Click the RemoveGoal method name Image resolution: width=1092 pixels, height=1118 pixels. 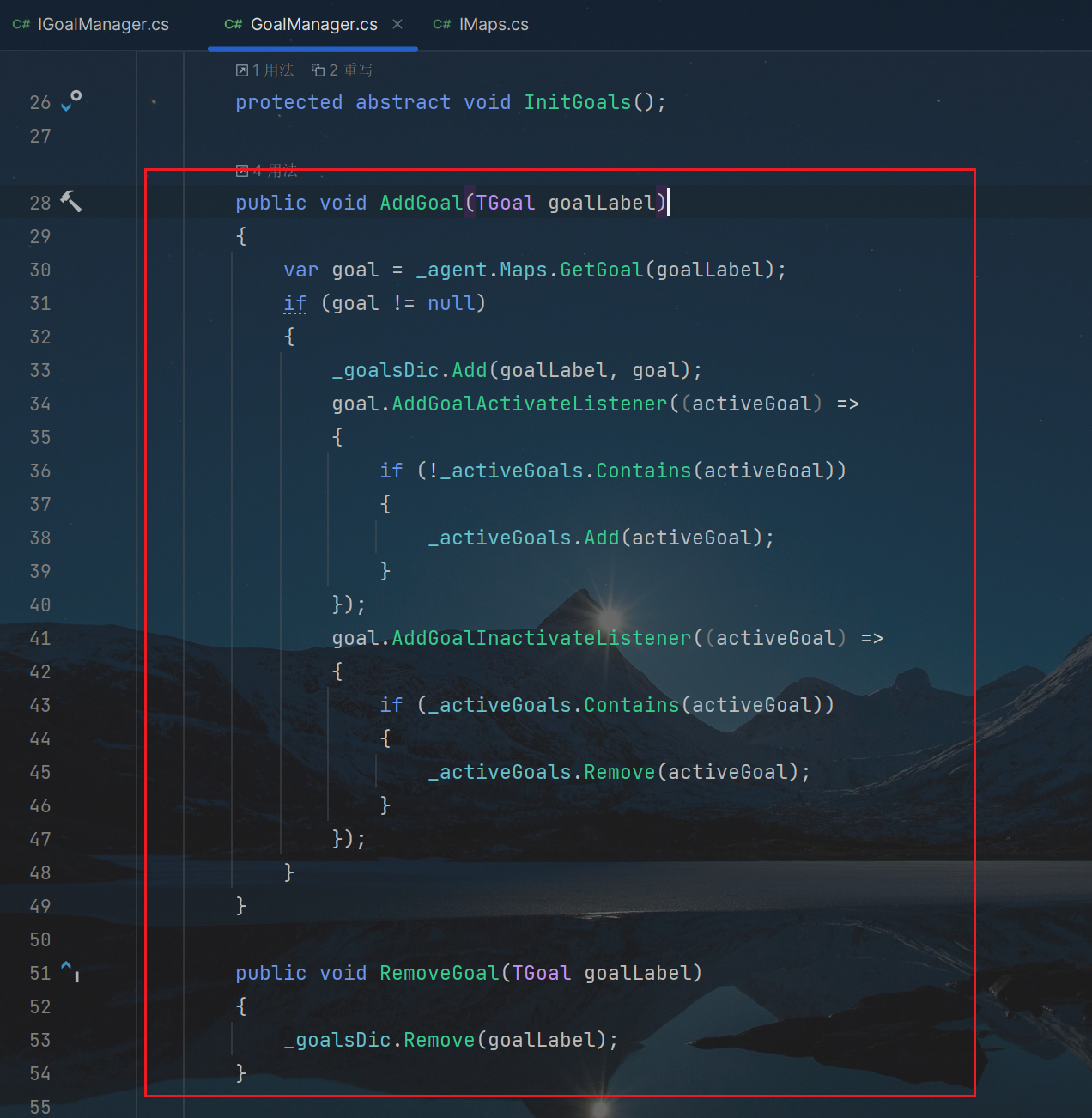439,973
